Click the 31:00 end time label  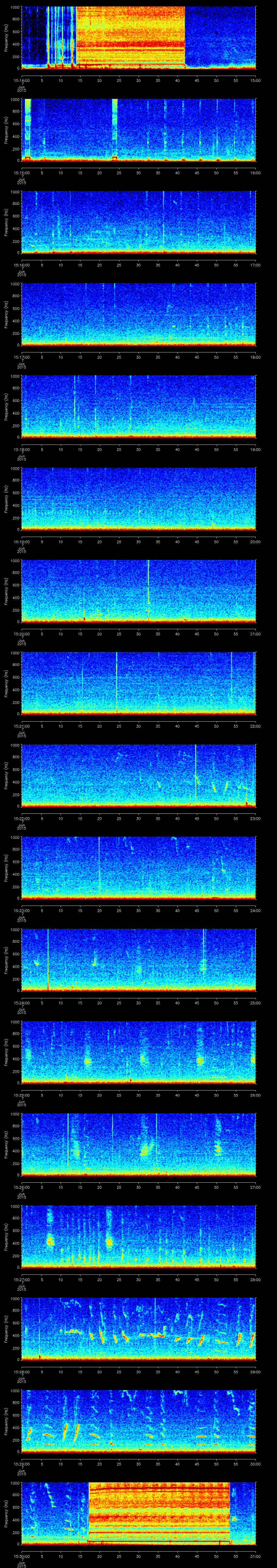(255, 1556)
